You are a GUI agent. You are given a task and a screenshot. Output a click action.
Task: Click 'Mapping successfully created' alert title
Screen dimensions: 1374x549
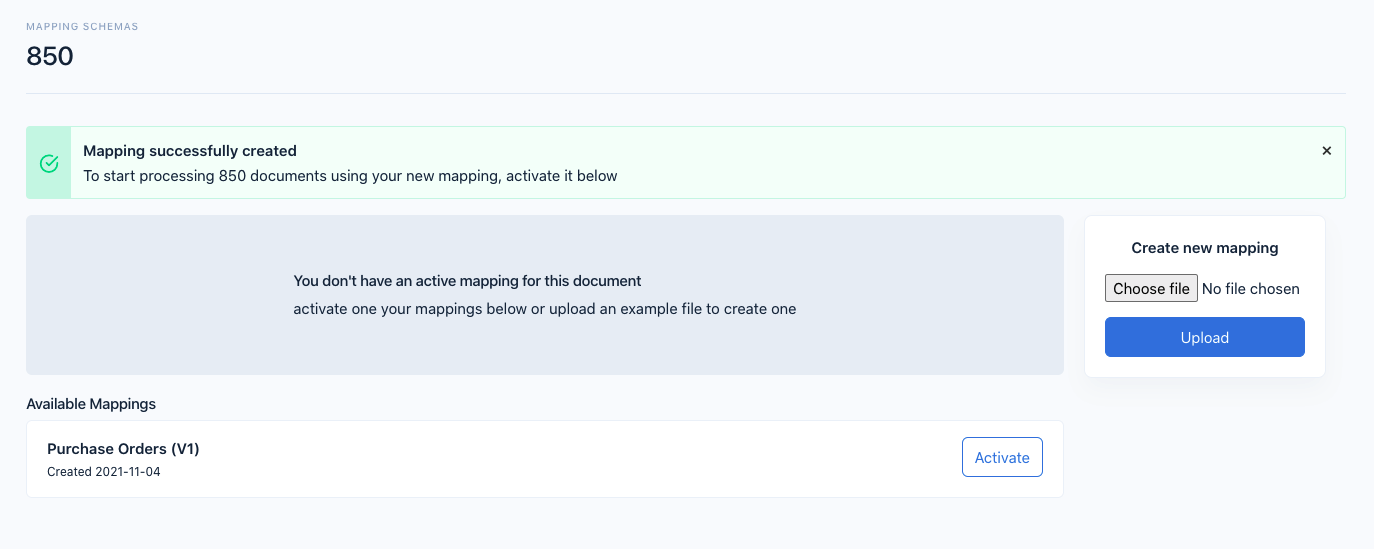(190, 151)
